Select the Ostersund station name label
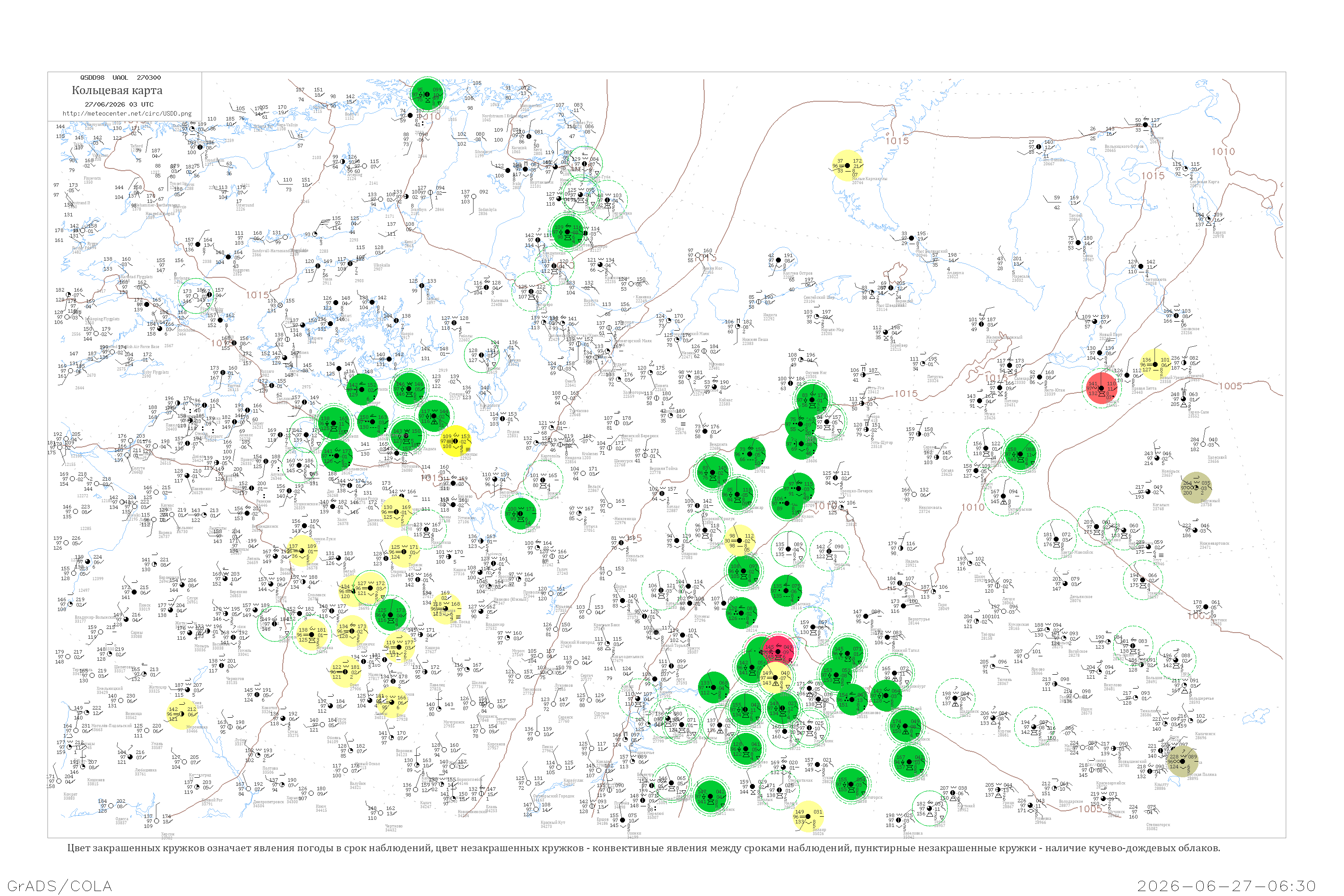Viewport: 1344px width, 896px height. click(x=245, y=205)
